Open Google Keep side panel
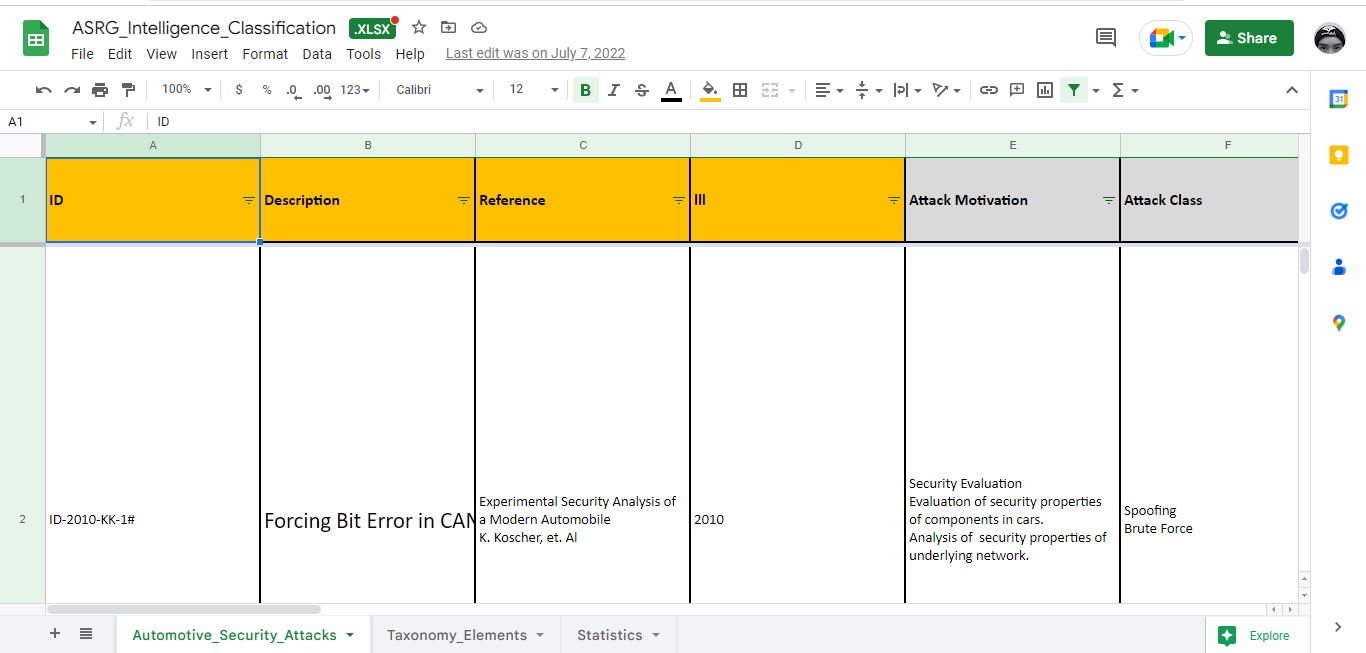This screenshot has width=1366, height=653. pyautogui.click(x=1338, y=155)
